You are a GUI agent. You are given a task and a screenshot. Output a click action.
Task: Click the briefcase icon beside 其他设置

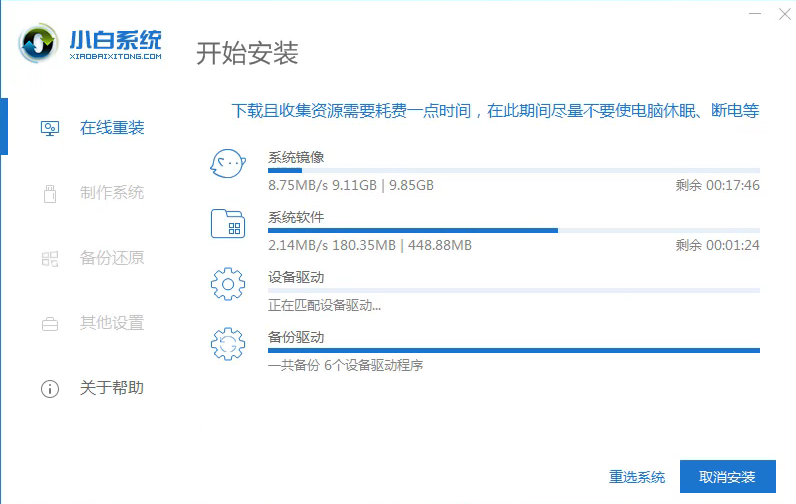[49, 323]
